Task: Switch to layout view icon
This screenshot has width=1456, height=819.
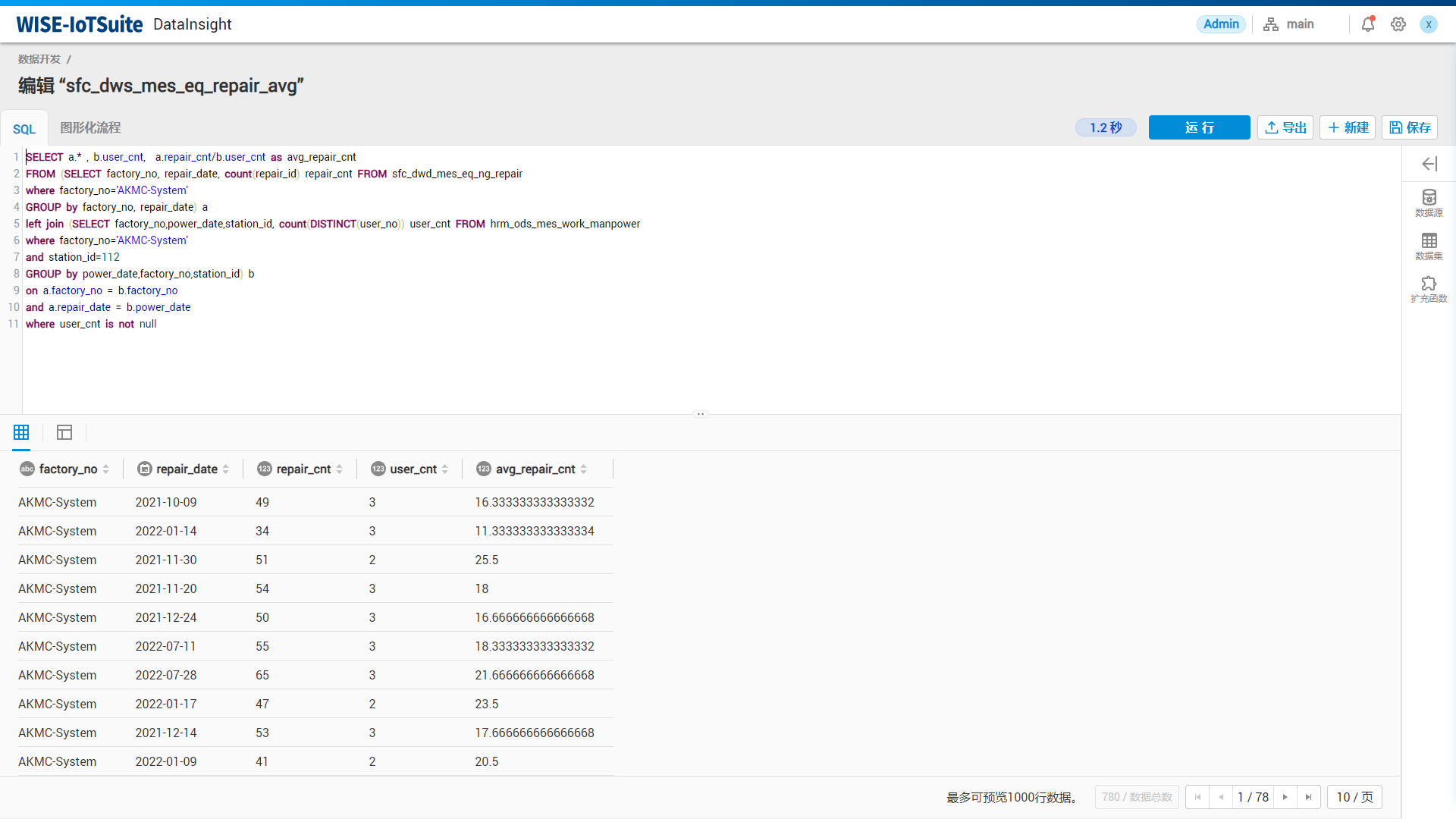Action: [x=64, y=432]
